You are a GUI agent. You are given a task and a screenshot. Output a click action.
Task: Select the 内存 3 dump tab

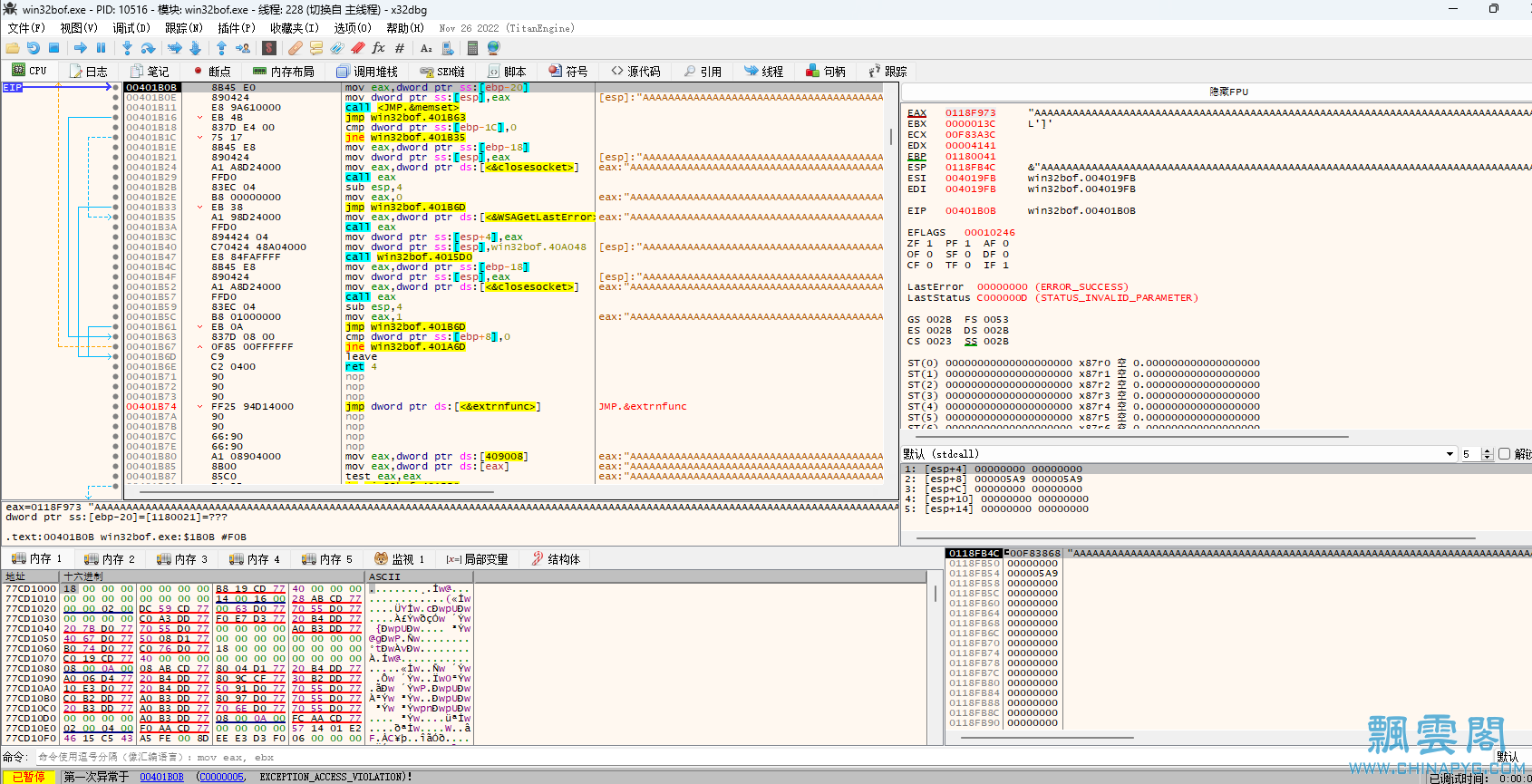[x=182, y=559]
